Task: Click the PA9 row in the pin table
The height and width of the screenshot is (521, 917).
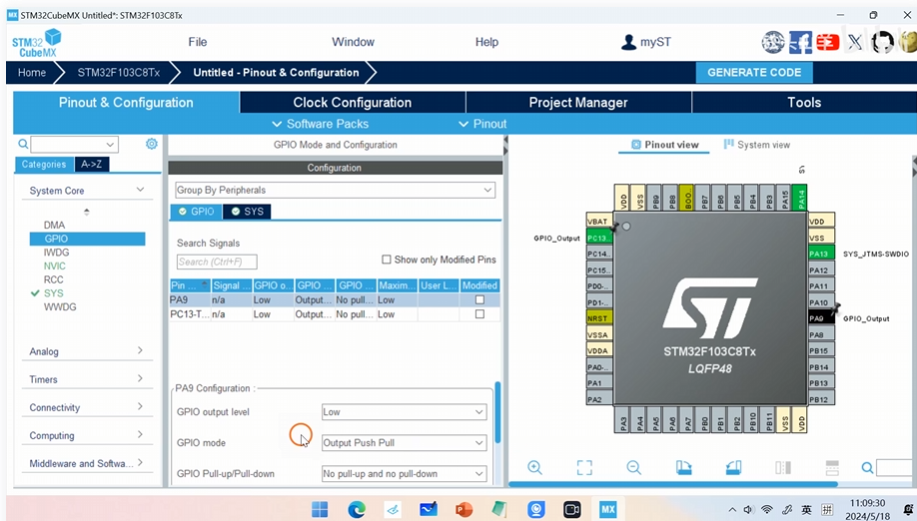Action: coord(335,299)
